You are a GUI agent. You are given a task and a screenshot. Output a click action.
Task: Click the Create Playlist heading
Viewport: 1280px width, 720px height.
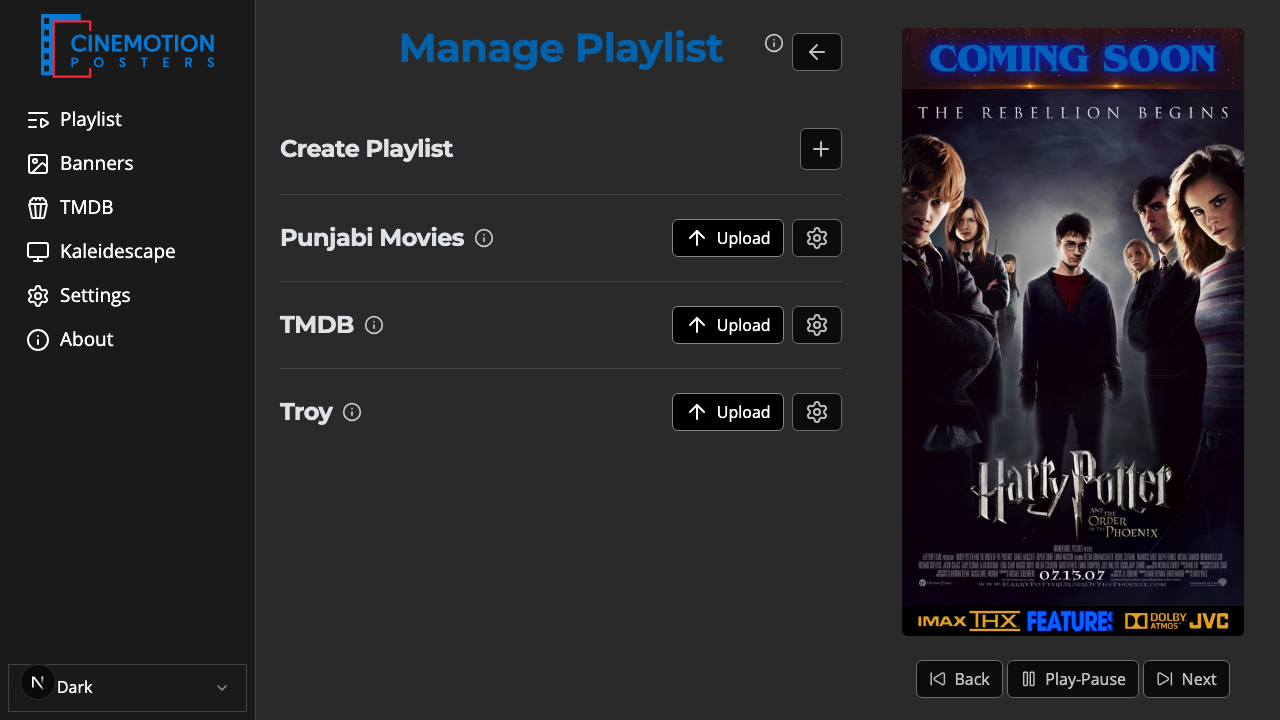point(366,149)
